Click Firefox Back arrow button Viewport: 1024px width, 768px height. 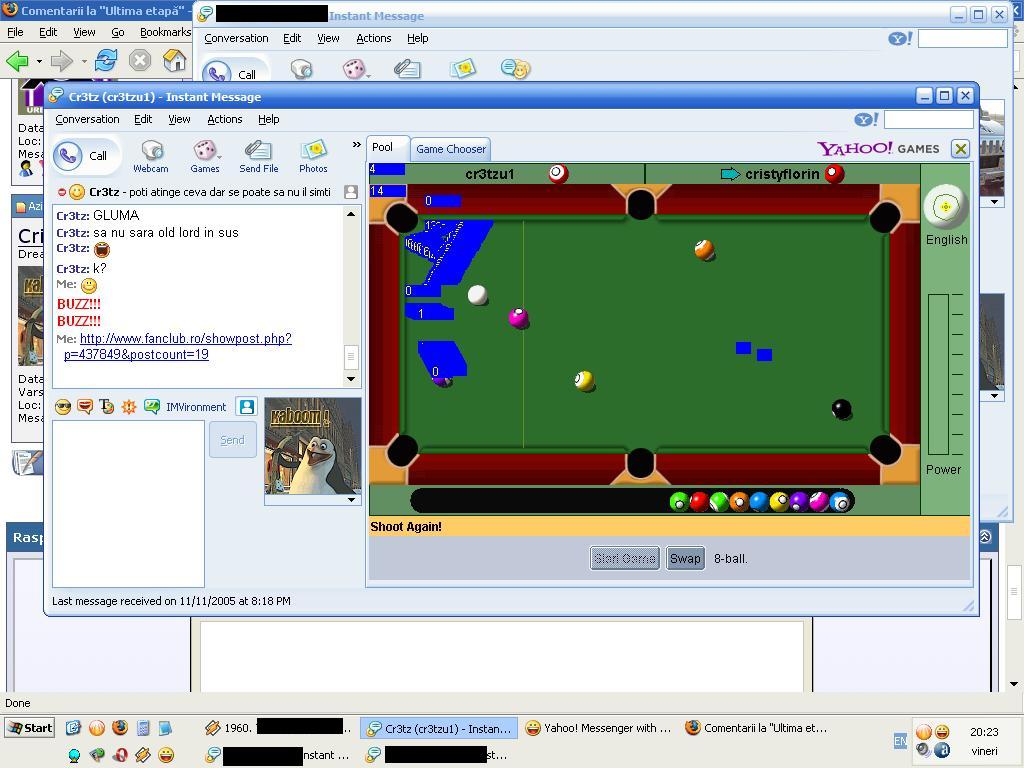17,61
